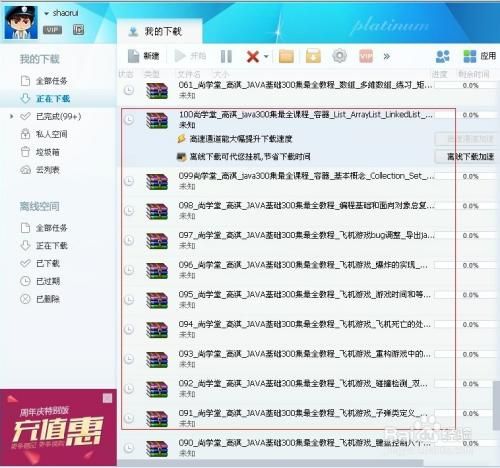The height and width of the screenshot is (468, 500).
Task: Click the VIP badge under username
Action: [52, 30]
